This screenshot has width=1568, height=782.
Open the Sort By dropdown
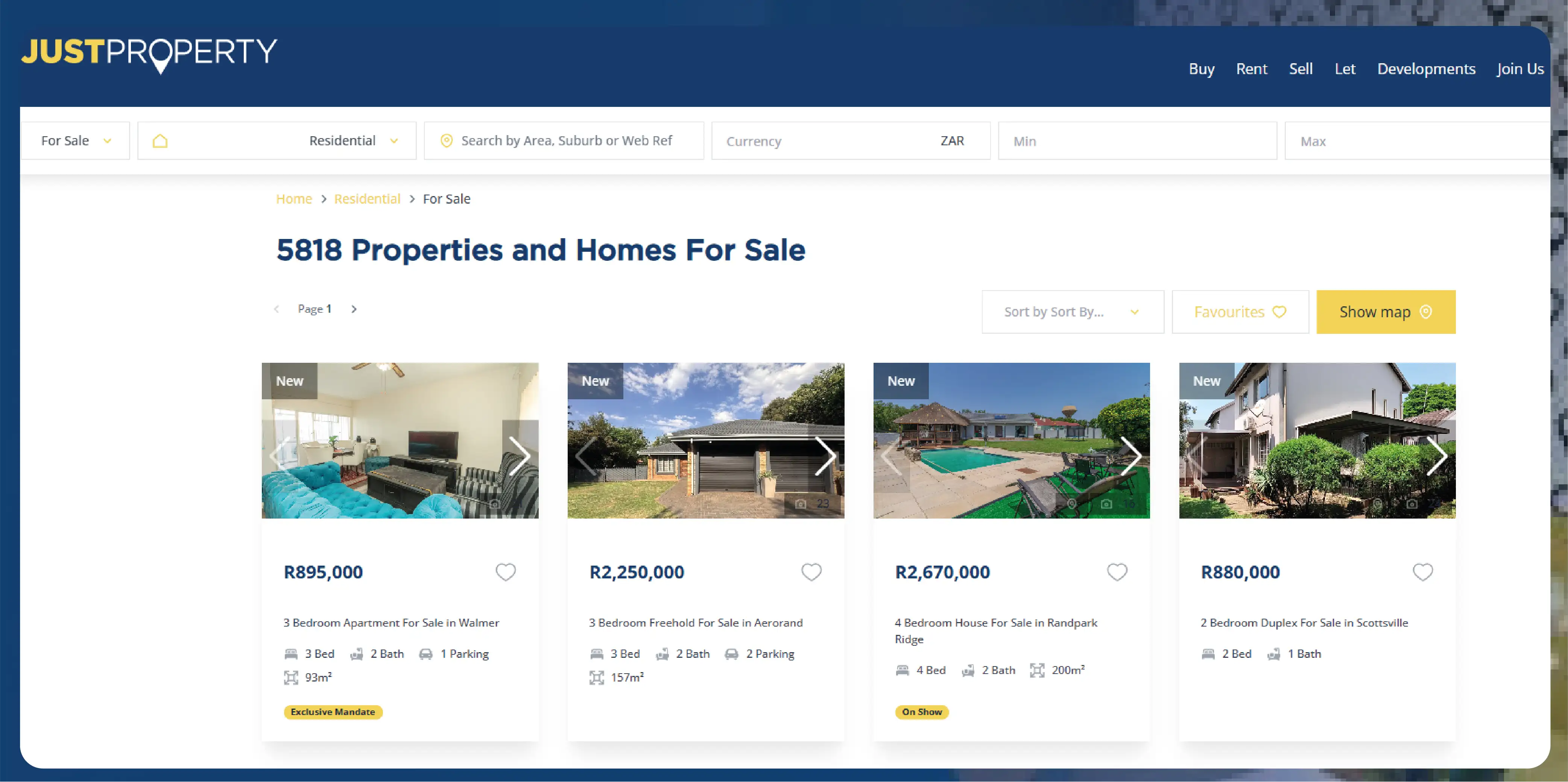[x=1073, y=312]
